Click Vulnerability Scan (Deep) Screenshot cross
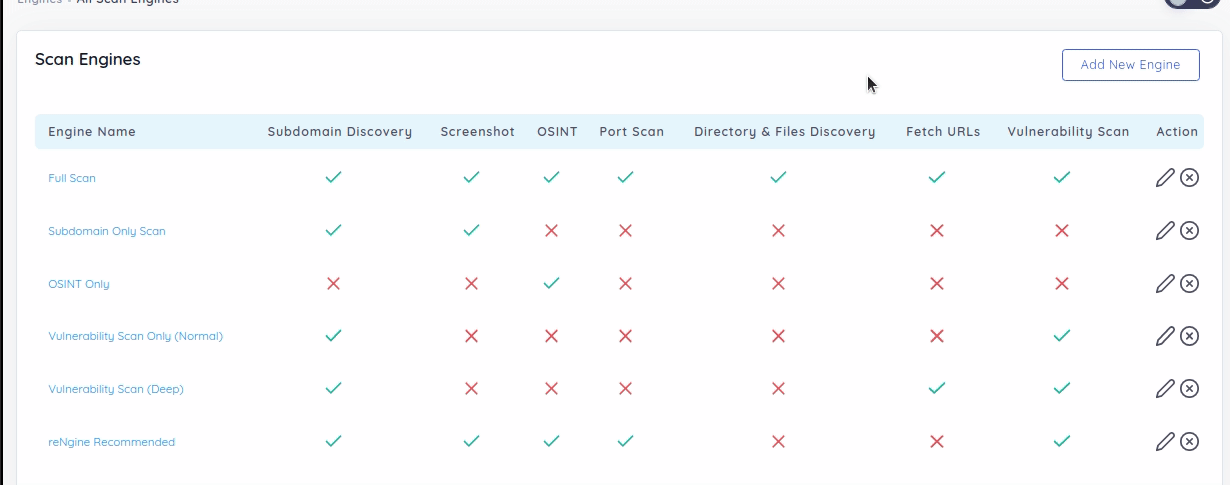Screen dimensions: 1230x485 tap(471, 389)
